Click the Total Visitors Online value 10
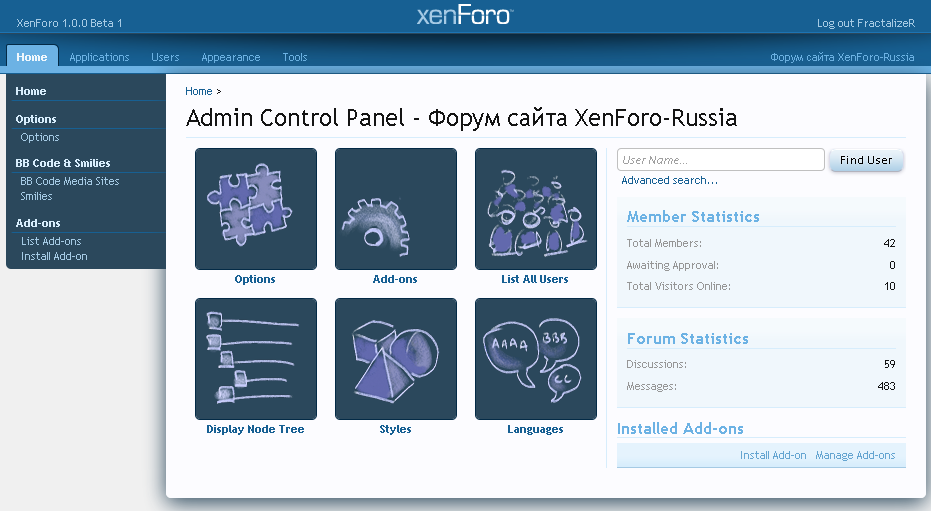931x511 pixels. coord(889,286)
